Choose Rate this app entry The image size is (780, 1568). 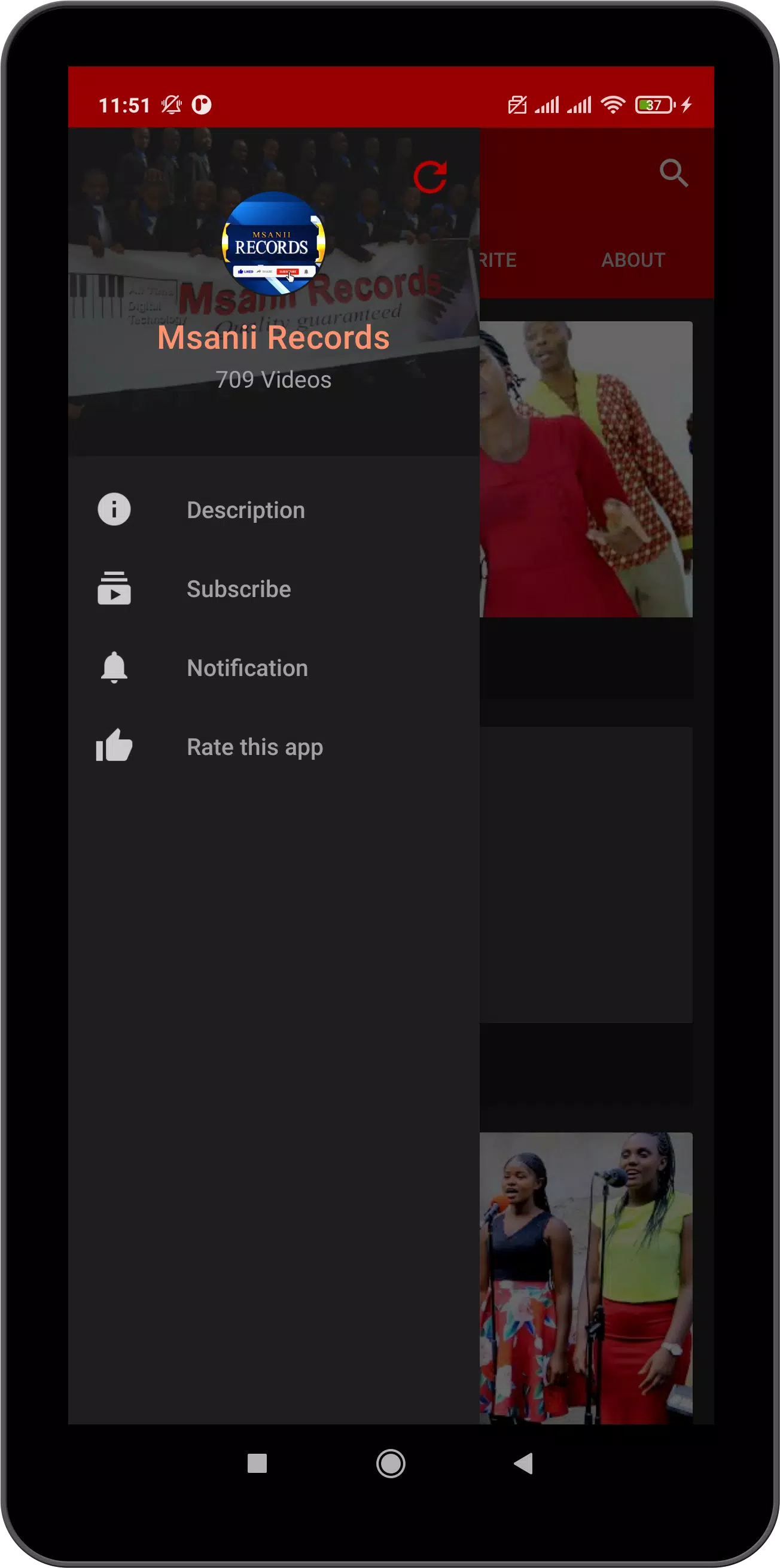(274, 747)
